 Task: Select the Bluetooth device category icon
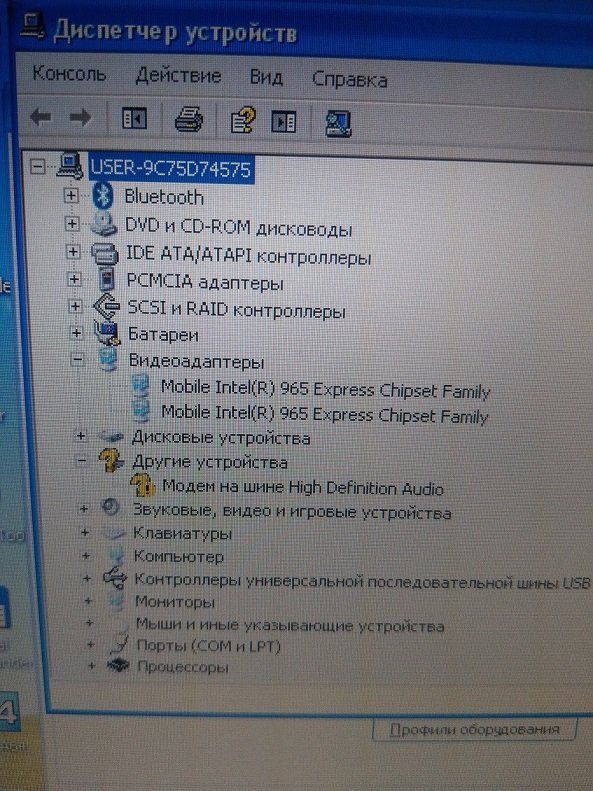[x=103, y=195]
